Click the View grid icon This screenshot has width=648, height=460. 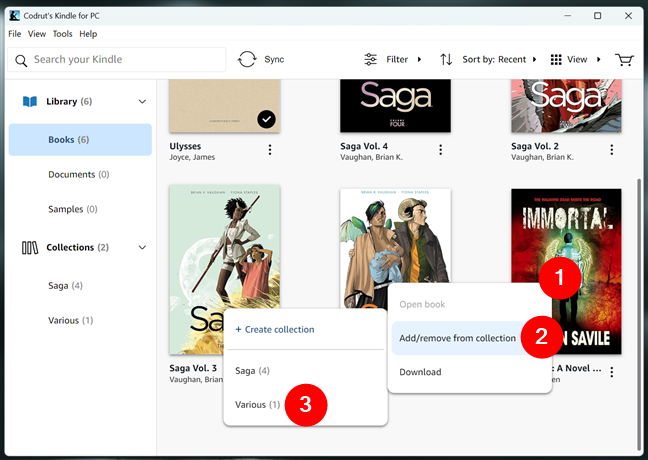(556, 60)
